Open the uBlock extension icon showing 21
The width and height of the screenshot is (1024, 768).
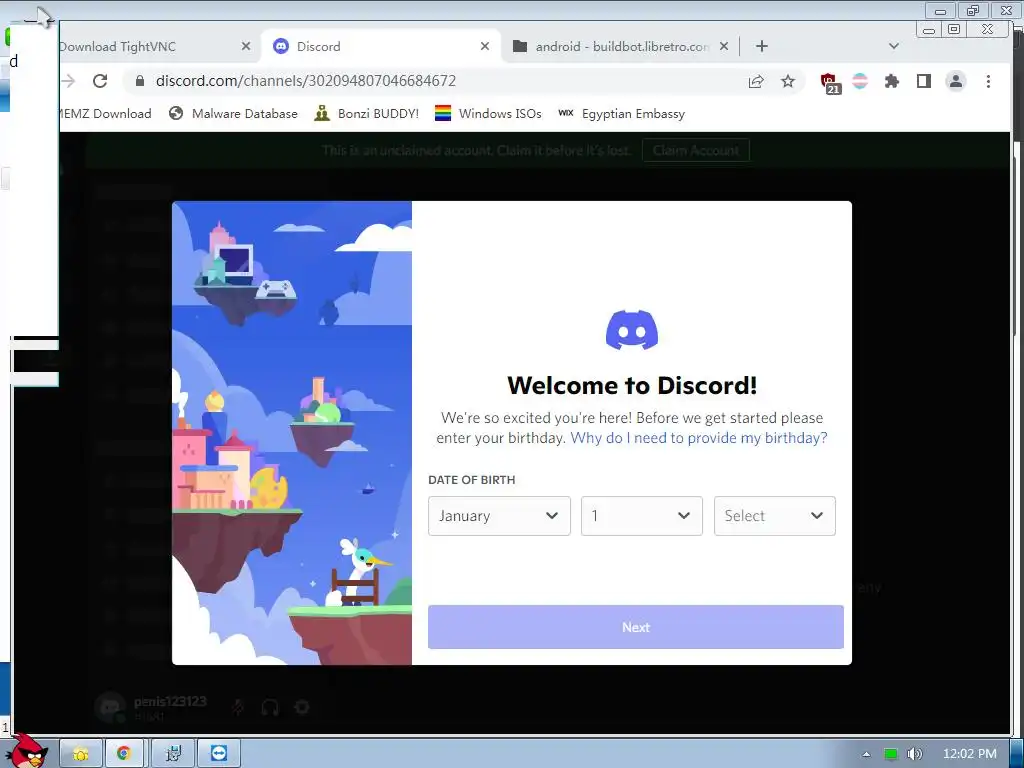coord(829,83)
